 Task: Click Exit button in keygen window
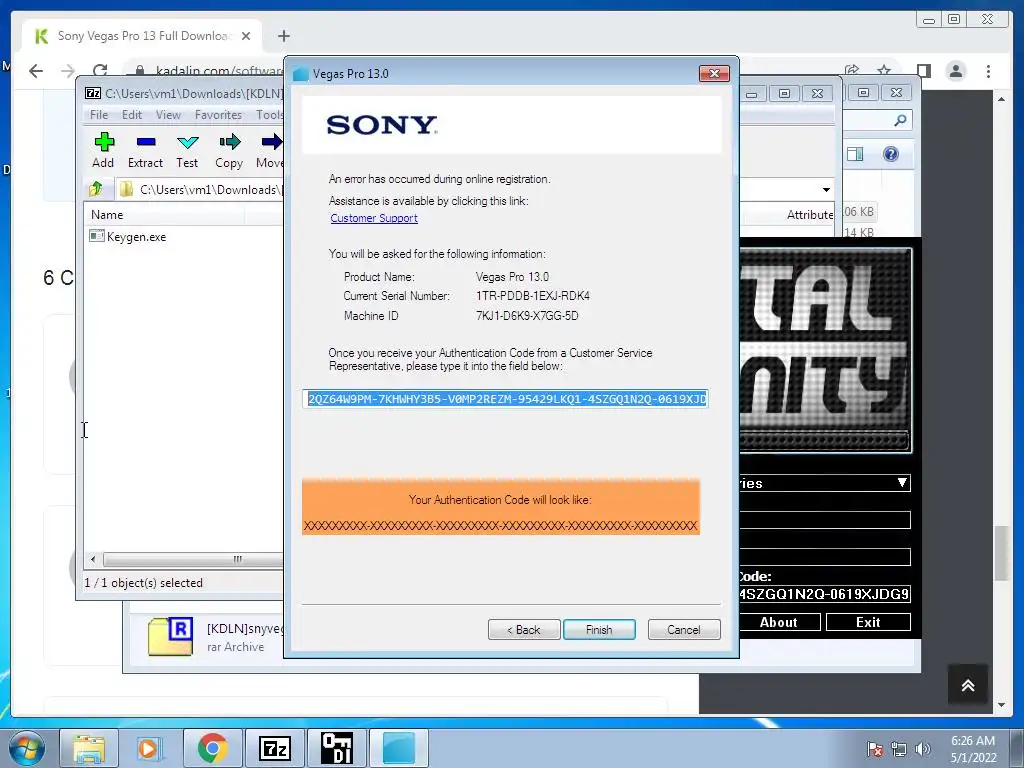868,622
